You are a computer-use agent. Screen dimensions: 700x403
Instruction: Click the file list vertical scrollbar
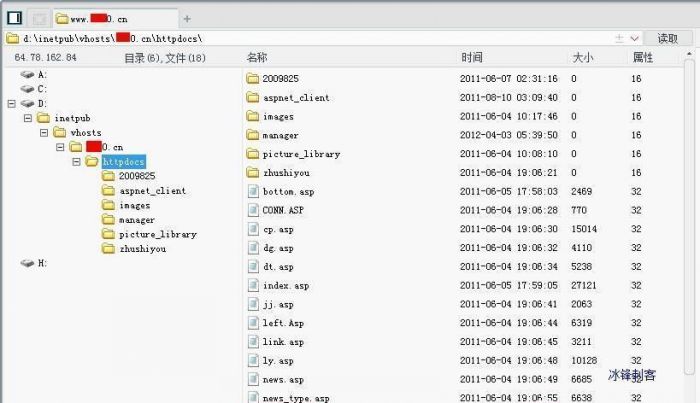[x=689, y=216]
